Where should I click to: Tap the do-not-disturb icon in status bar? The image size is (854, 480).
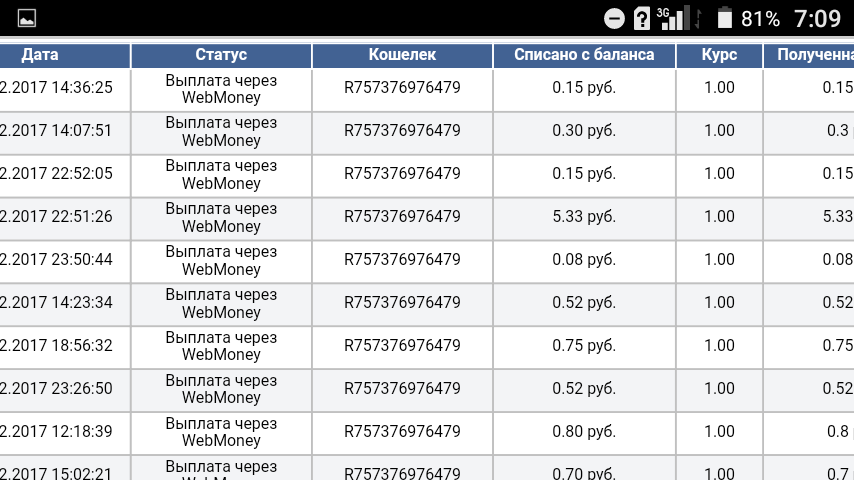click(x=615, y=18)
